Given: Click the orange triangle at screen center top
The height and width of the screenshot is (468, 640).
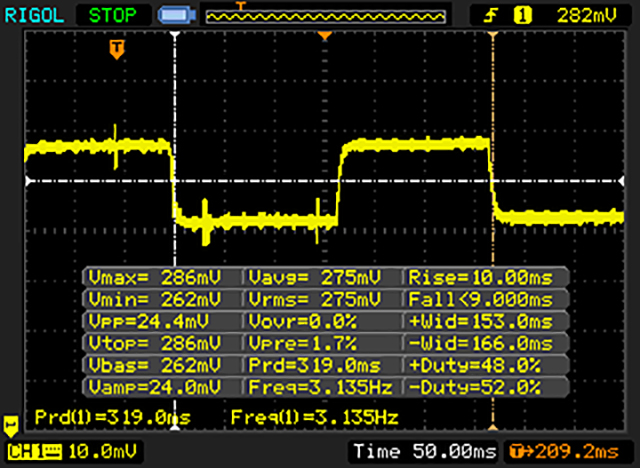Looking at the screenshot, I should point(324,36).
